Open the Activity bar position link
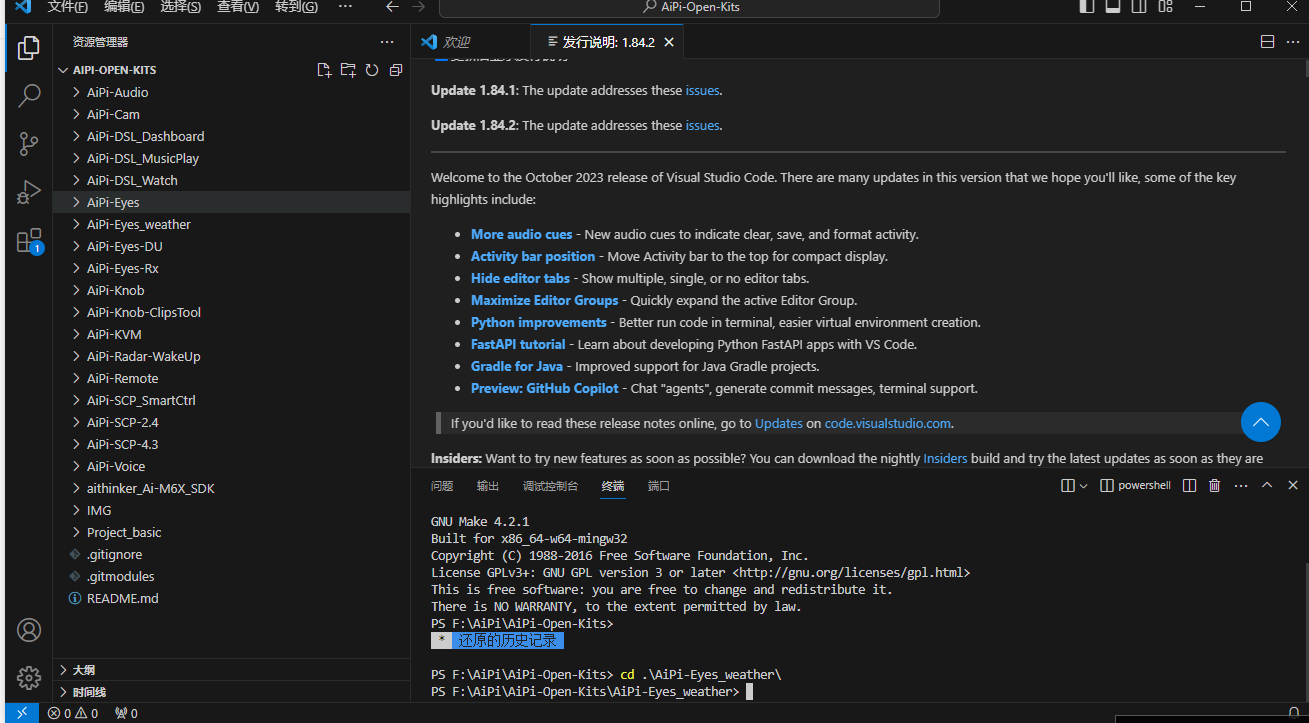This screenshot has width=1309, height=723. click(533, 256)
